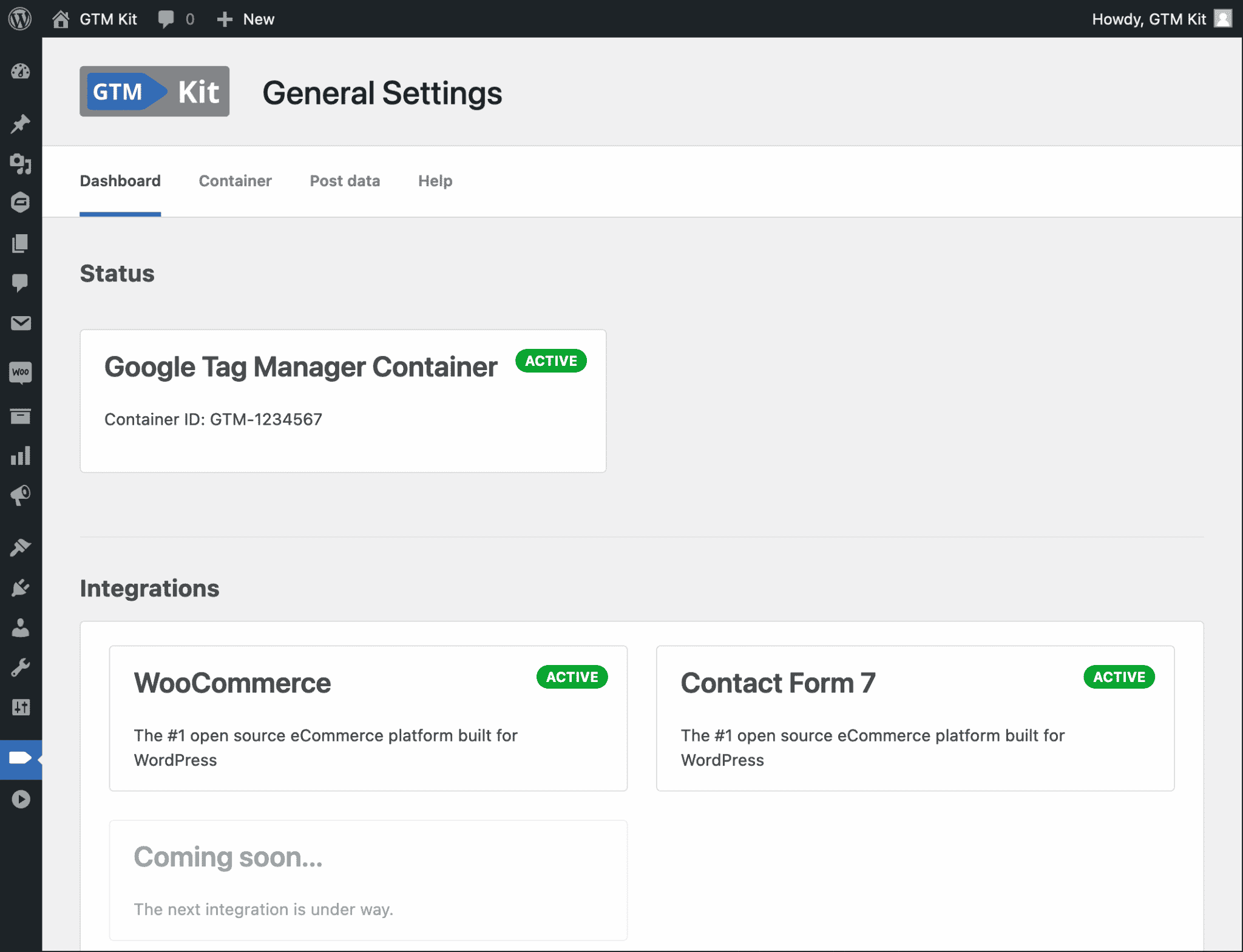This screenshot has height=952, width=1243.
Task: Open the Dashboard gauge icon in sidebar
Action: click(x=21, y=72)
